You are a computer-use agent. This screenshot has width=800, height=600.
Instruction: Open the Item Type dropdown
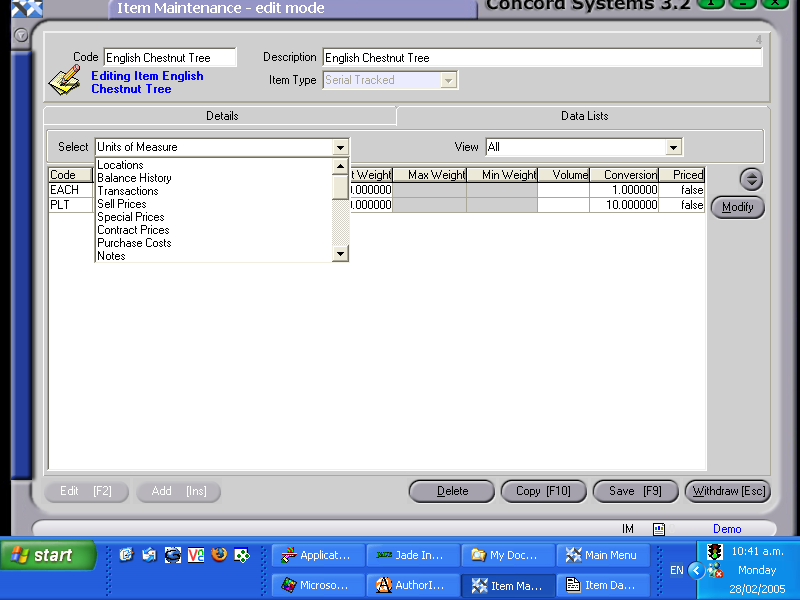447,80
